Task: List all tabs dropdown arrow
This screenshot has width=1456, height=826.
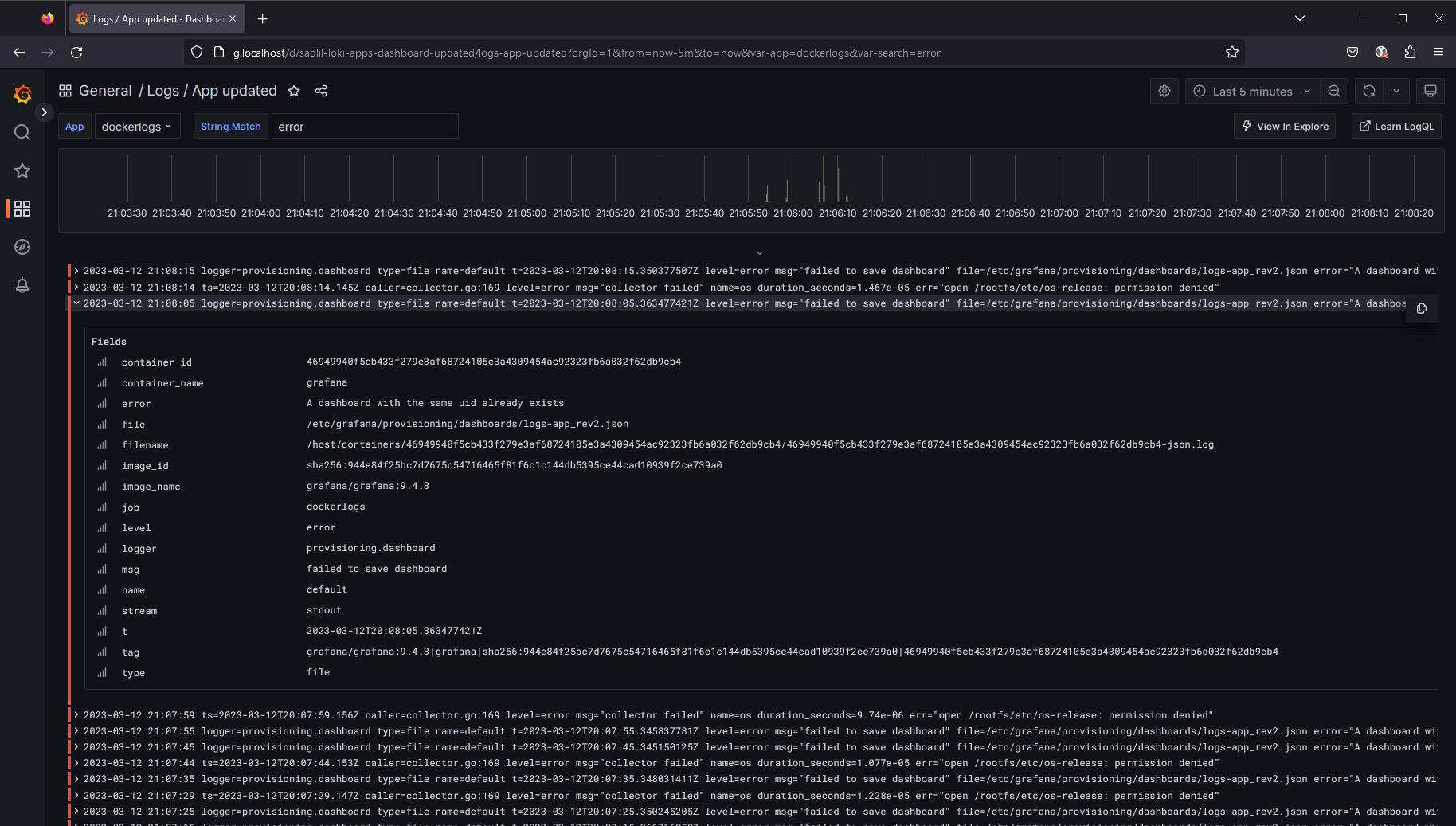Action: pos(1300,18)
